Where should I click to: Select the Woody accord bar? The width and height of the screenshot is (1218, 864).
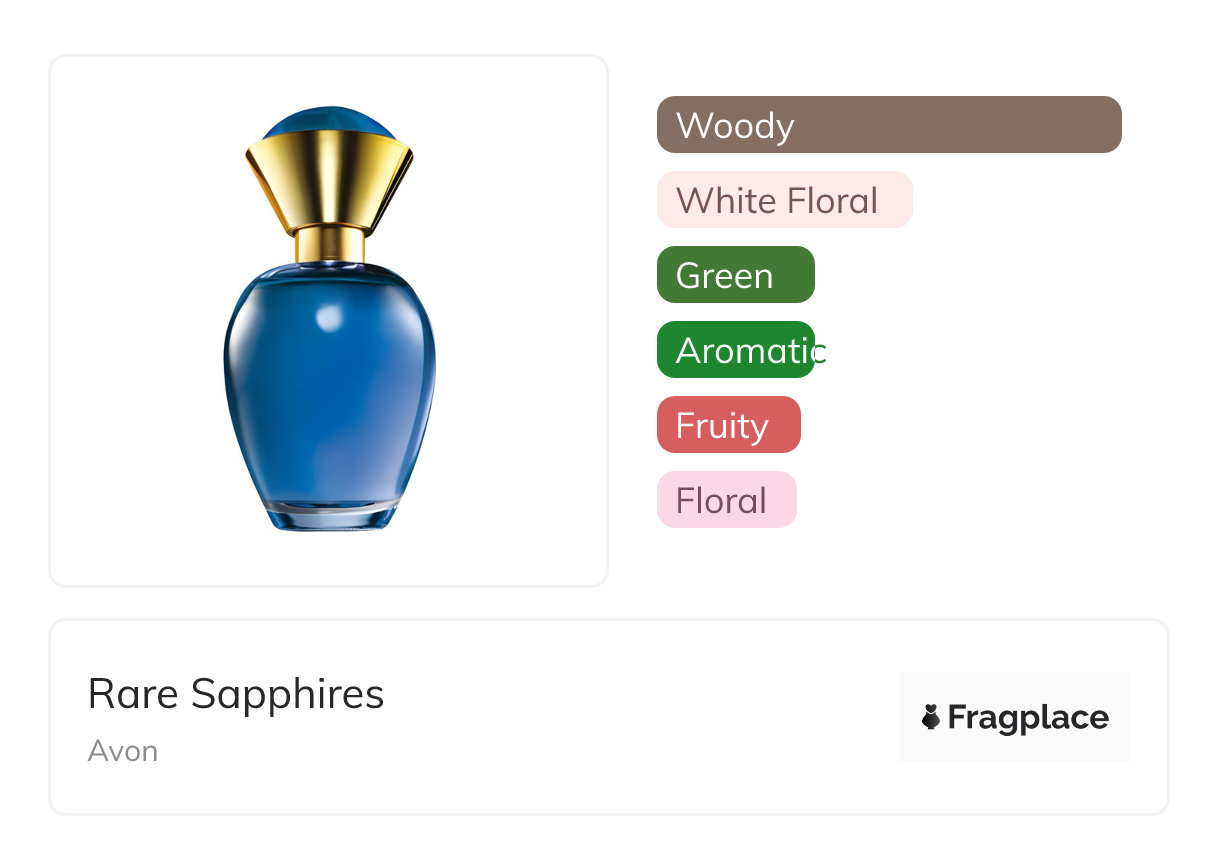tap(888, 125)
